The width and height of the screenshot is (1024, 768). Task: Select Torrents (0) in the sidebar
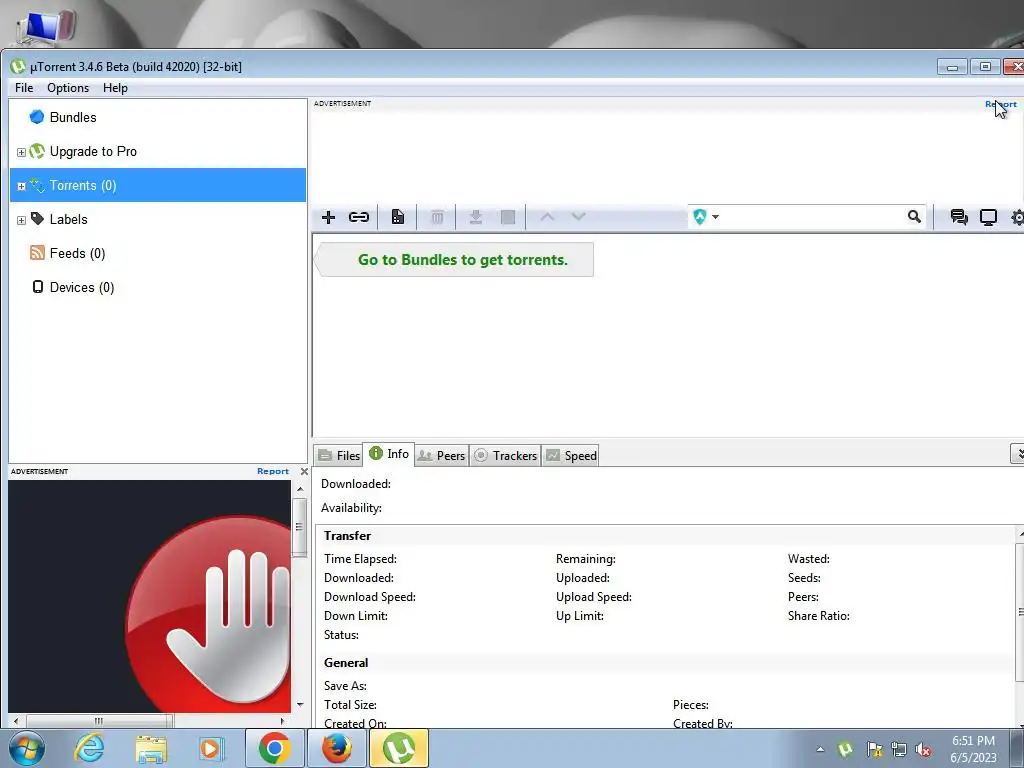157,185
